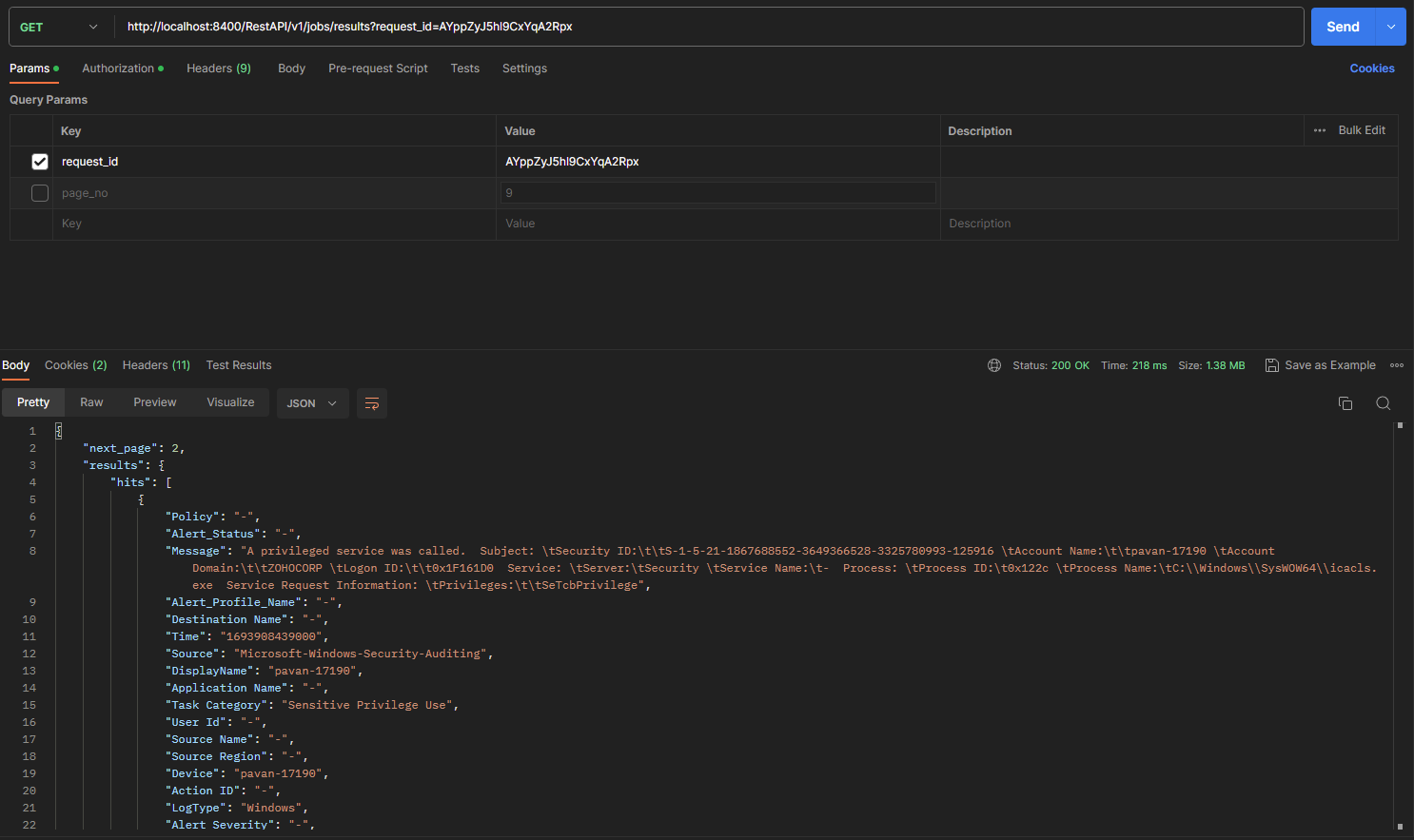
Task: Click inside the request URL field
Action: pyautogui.click(x=666, y=26)
